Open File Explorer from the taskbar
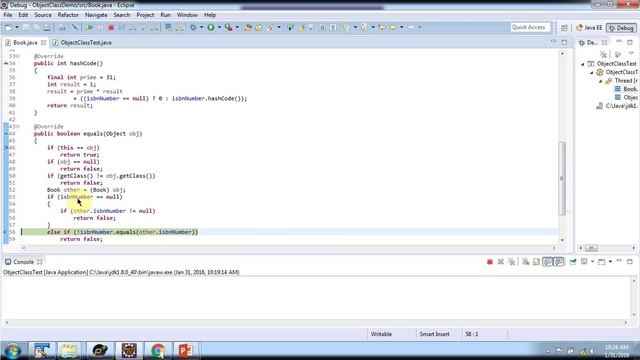The width and height of the screenshot is (640, 360). tap(70, 350)
